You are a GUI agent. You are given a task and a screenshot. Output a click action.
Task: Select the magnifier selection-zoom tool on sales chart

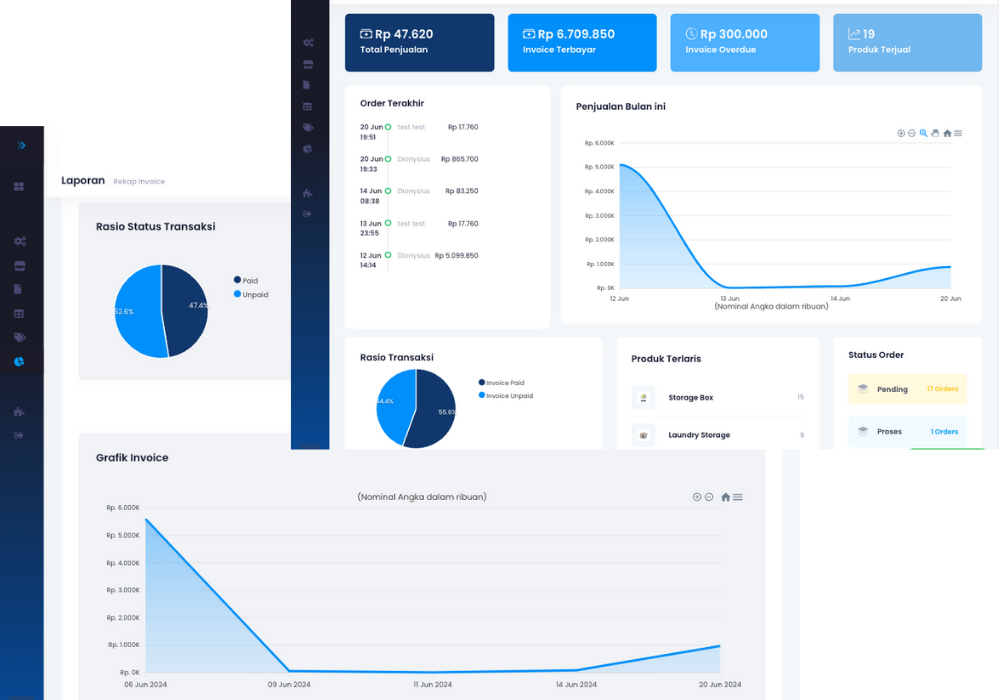point(923,133)
